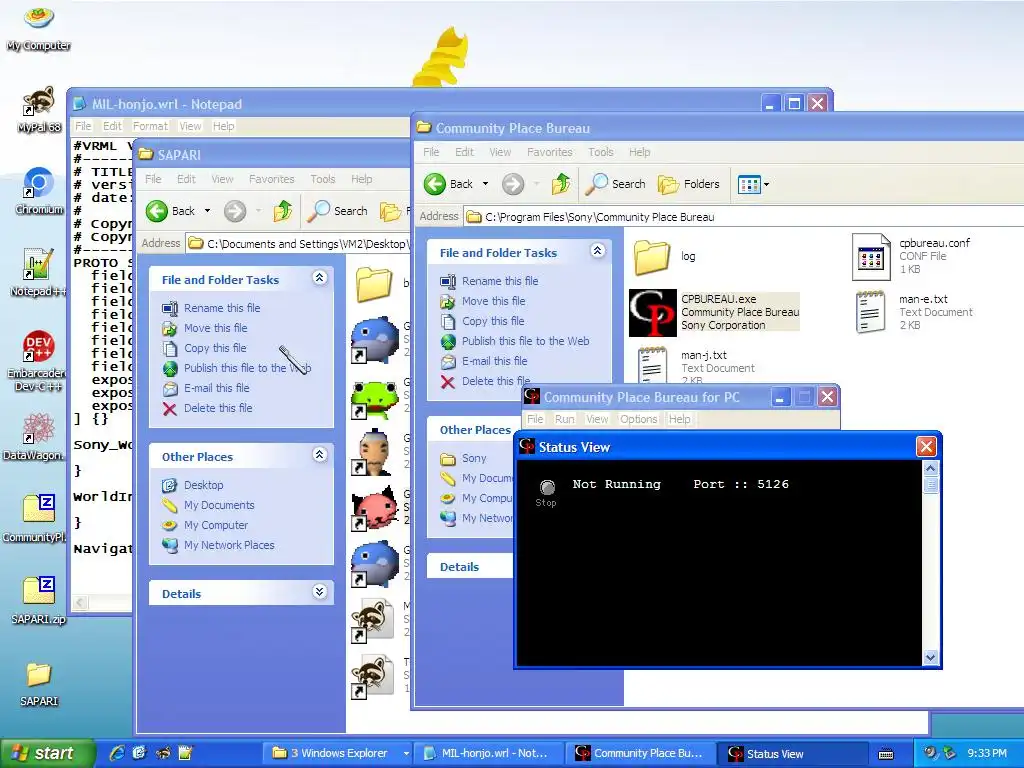
Task: Select the pink cat avatar shortcut in SAPARI
Action: coord(374,509)
